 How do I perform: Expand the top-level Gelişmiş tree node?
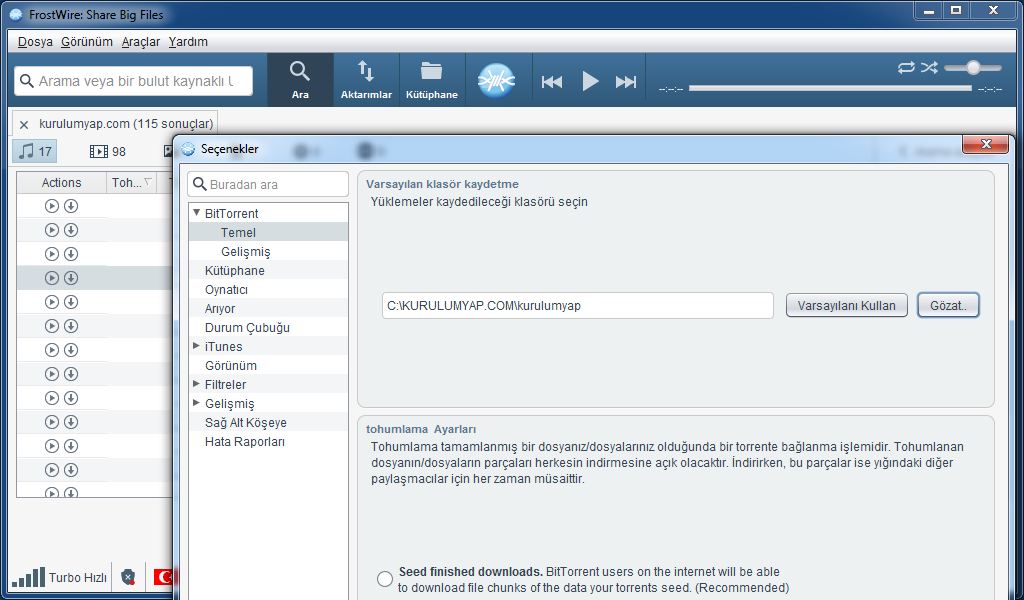click(x=196, y=403)
